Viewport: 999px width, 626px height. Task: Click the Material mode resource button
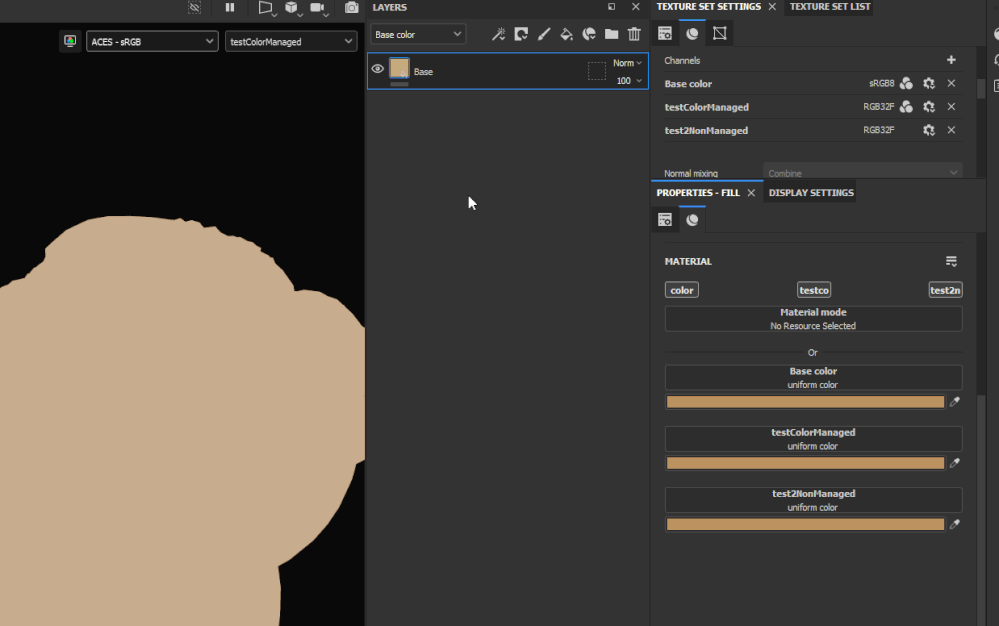tap(813, 319)
